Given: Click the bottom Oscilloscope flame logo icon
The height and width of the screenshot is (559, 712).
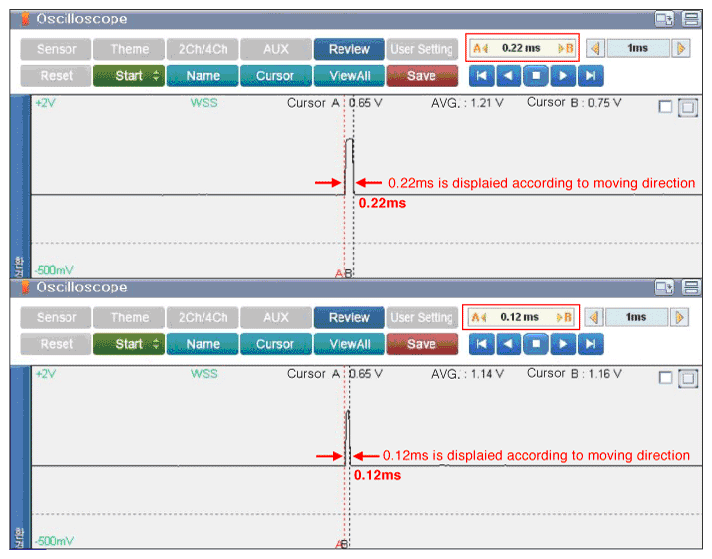Looking at the screenshot, I should [x=25, y=287].
